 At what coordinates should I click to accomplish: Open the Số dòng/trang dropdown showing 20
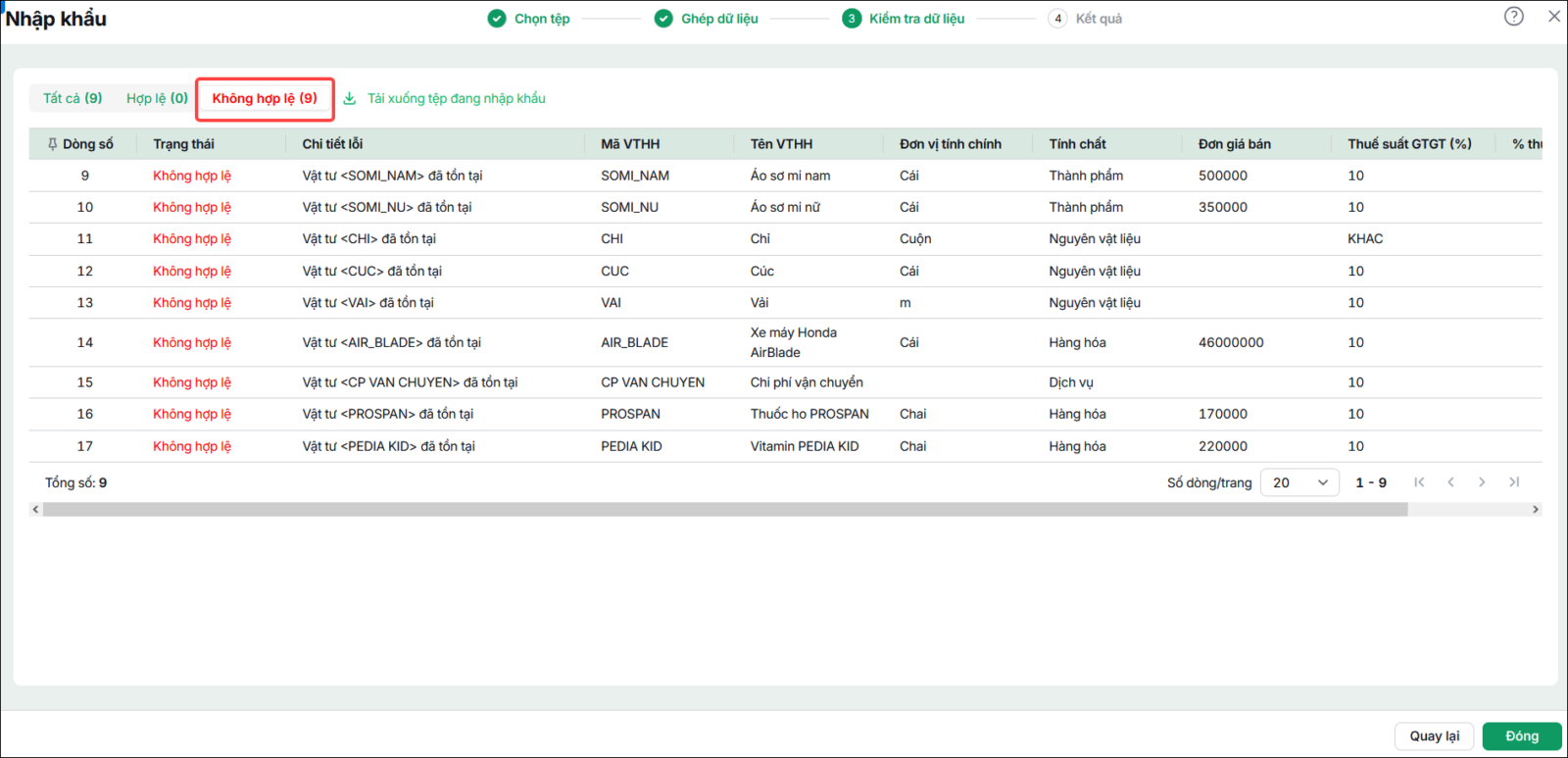point(1299,482)
